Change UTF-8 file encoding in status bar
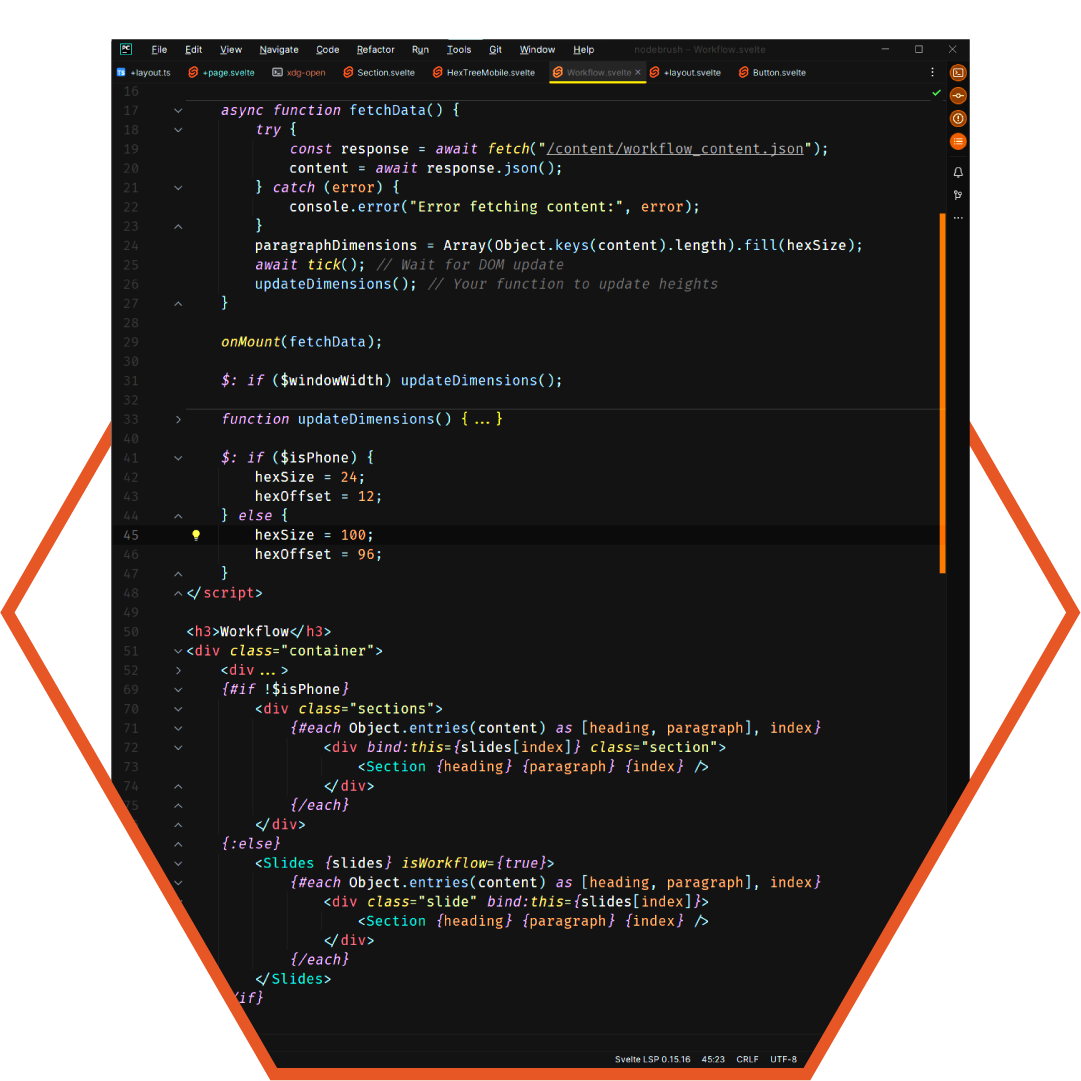This screenshot has width=1081, height=1081. point(783,1059)
